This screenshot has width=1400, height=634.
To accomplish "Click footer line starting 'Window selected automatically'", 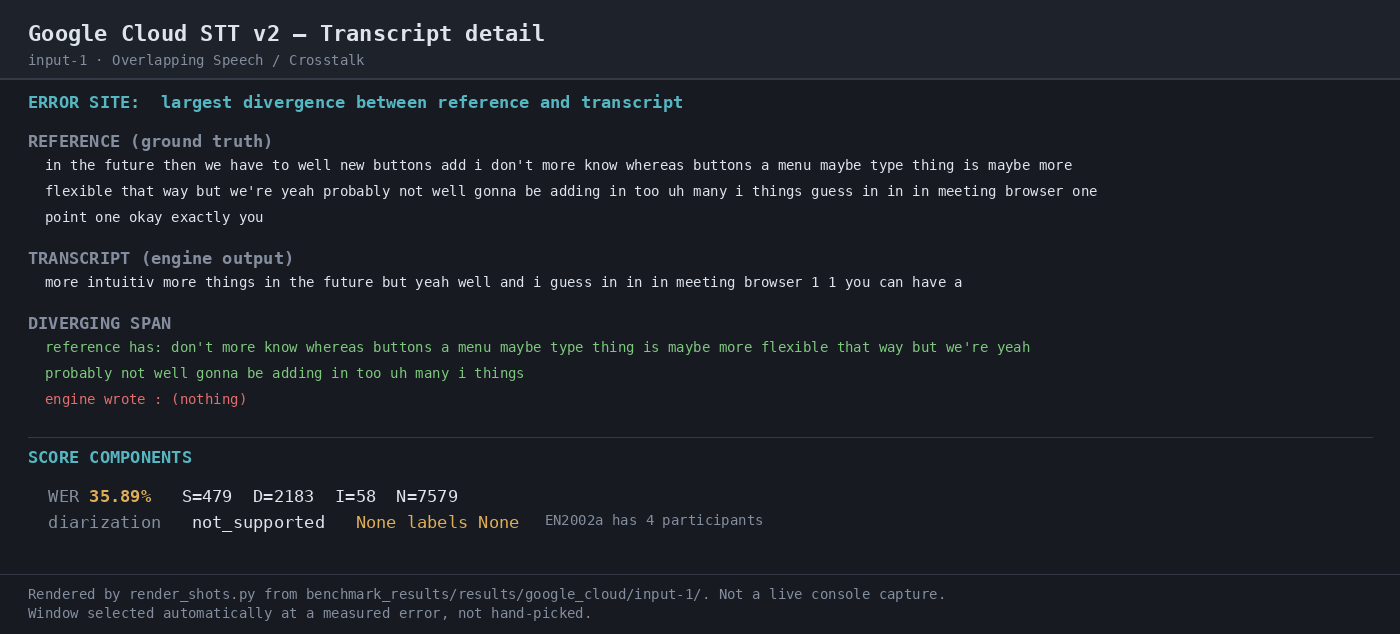I will pos(310,614).
